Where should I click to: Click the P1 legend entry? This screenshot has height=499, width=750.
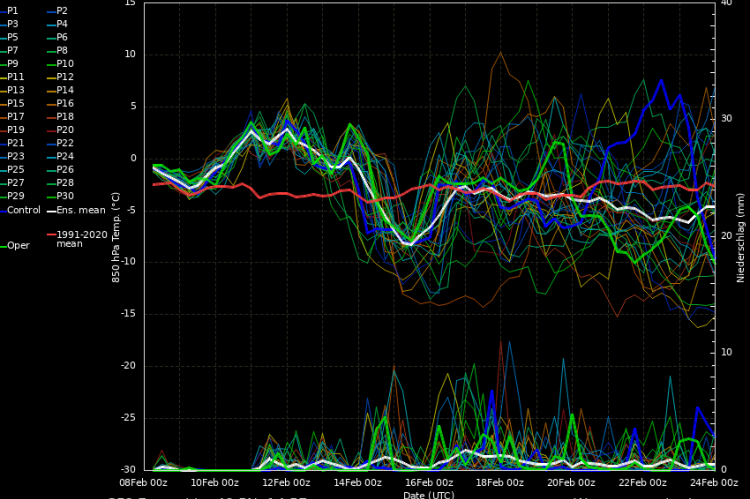[x=12, y=10]
